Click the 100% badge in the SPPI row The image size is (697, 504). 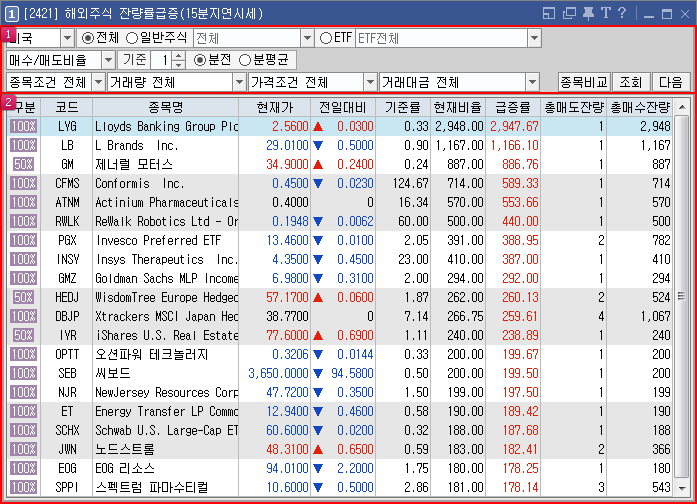24,488
